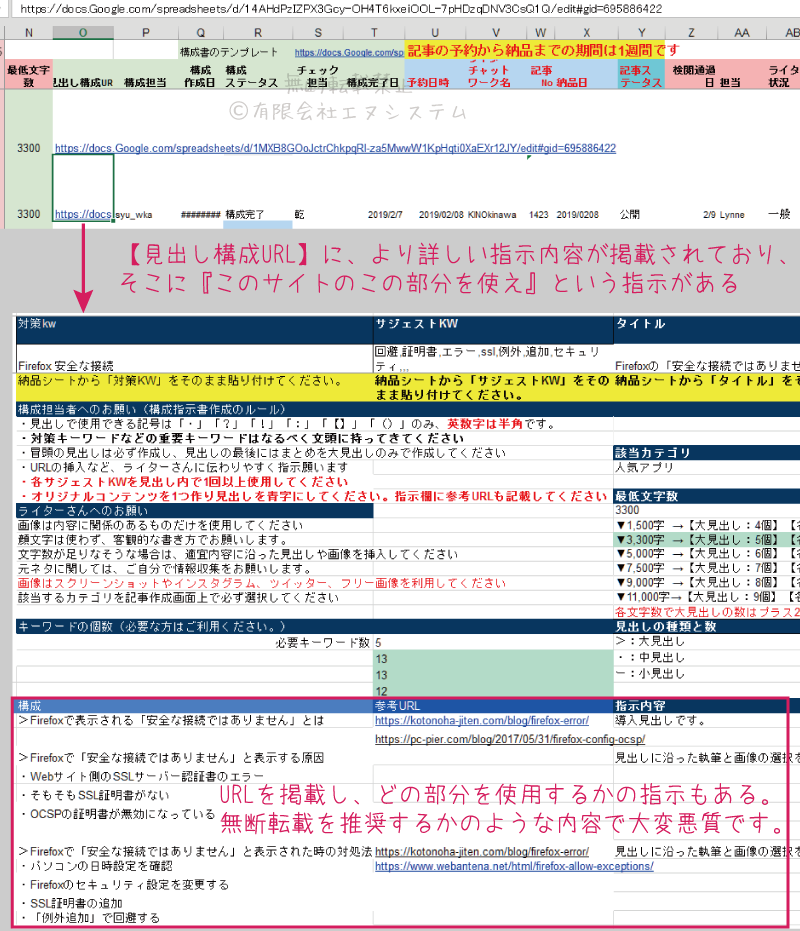
Task: Click the 記事ステータス header cell
Action: coord(641,76)
